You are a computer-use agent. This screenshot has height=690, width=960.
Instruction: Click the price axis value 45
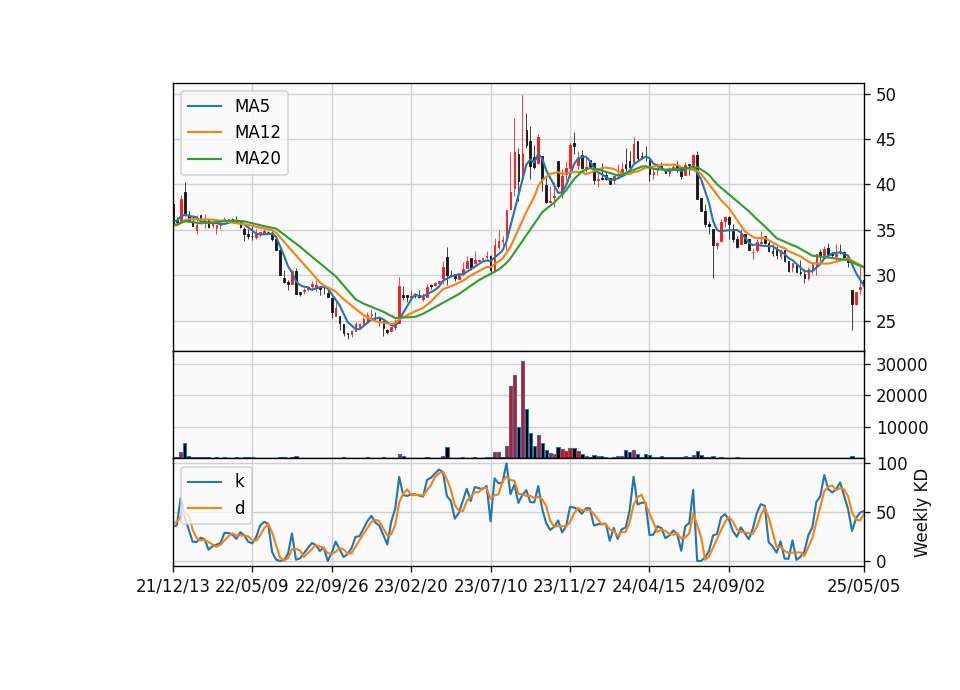click(886, 140)
